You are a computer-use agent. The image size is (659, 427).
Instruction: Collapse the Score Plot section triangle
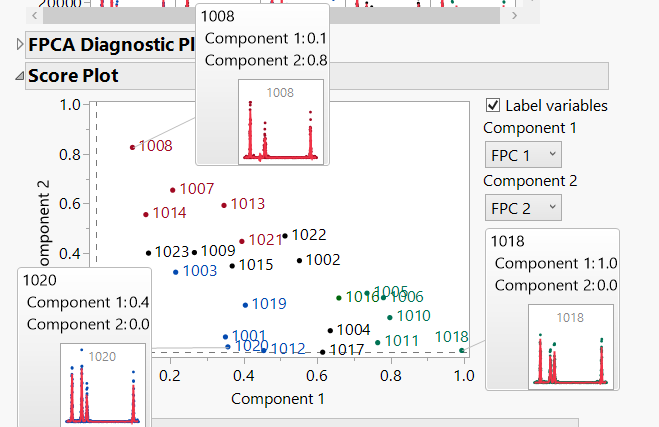click(x=19, y=75)
